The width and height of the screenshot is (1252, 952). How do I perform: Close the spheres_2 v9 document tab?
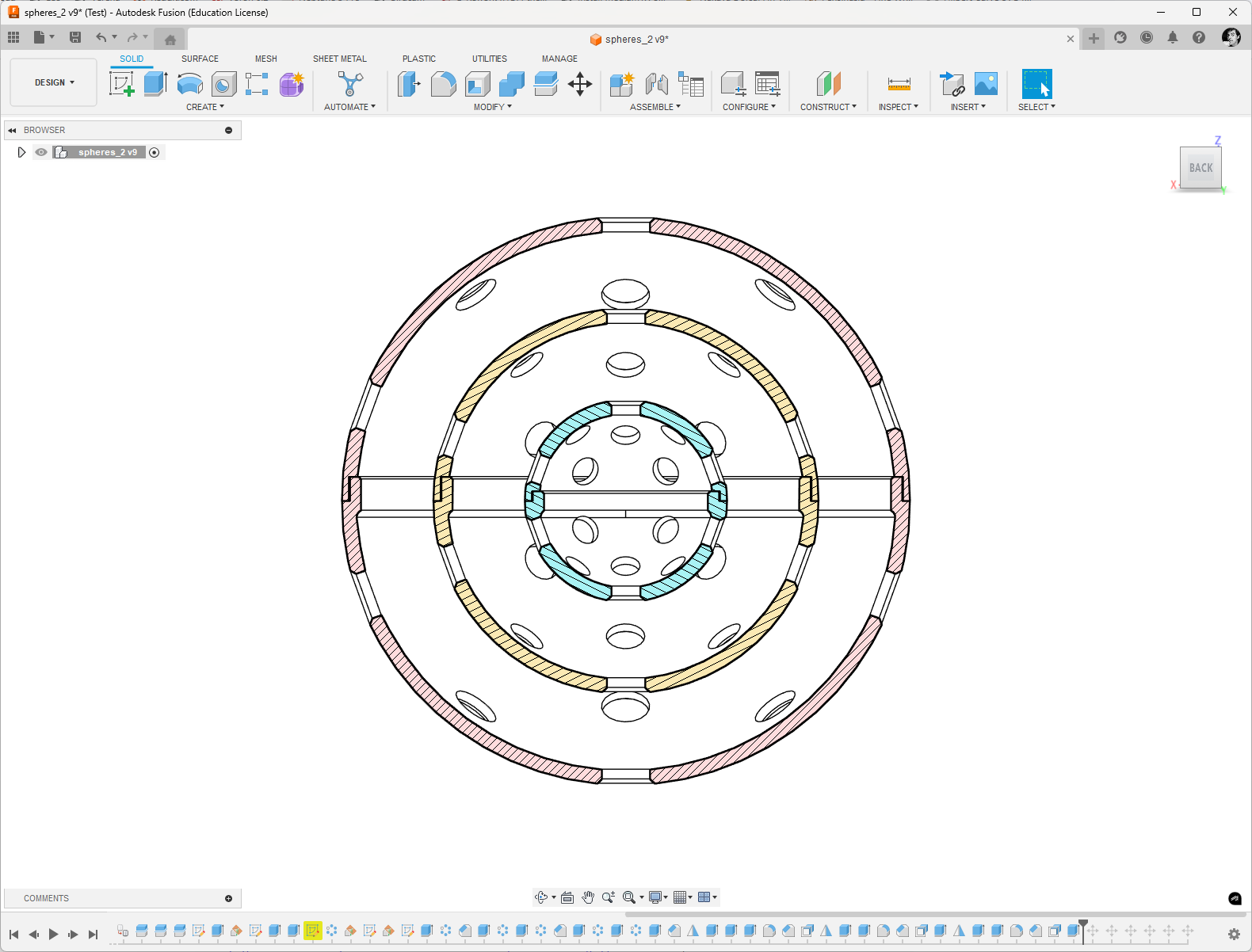(x=1071, y=39)
